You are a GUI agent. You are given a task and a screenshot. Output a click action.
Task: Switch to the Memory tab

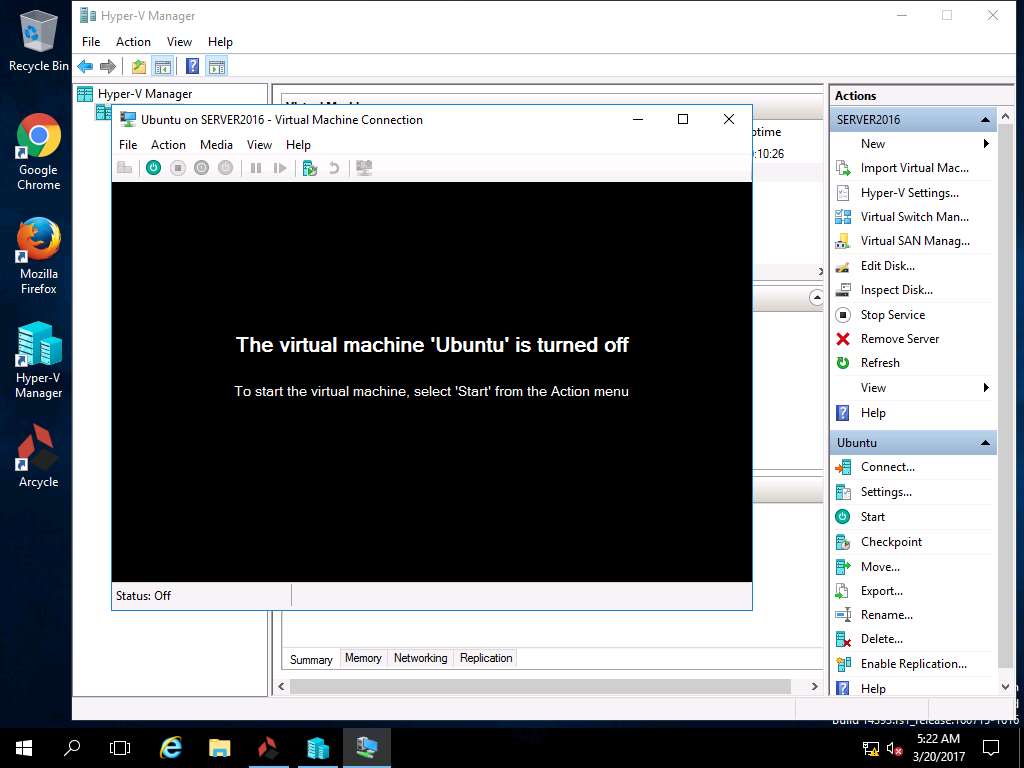pyautogui.click(x=363, y=658)
